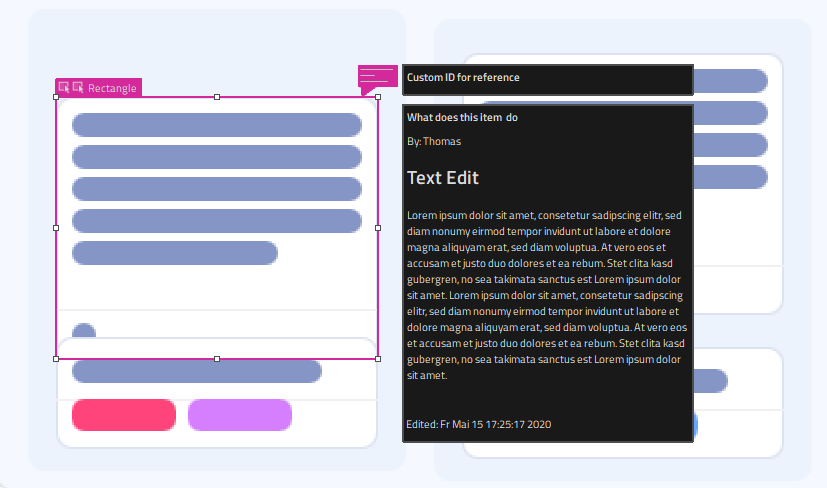Image resolution: width=827 pixels, height=488 pixels.
Task: Click the pink comment note icon
Action: pyautogui.click(x=377, y=77)
